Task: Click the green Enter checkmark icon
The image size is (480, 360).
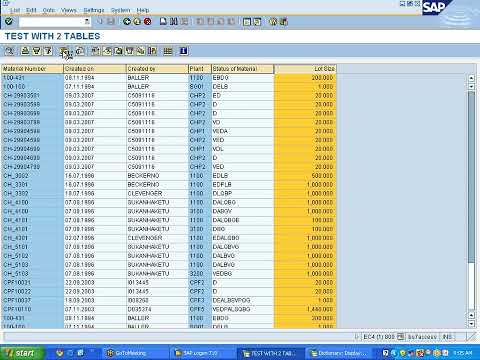Action: [9, 22]
